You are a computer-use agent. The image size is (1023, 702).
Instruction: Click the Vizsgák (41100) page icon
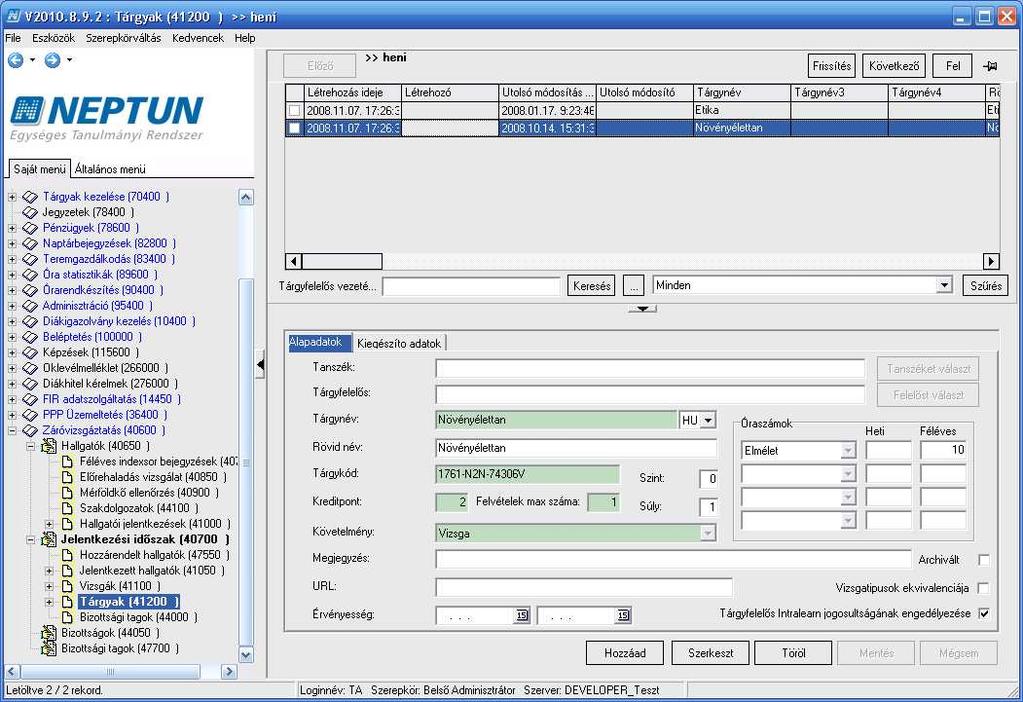coord(67,586)
